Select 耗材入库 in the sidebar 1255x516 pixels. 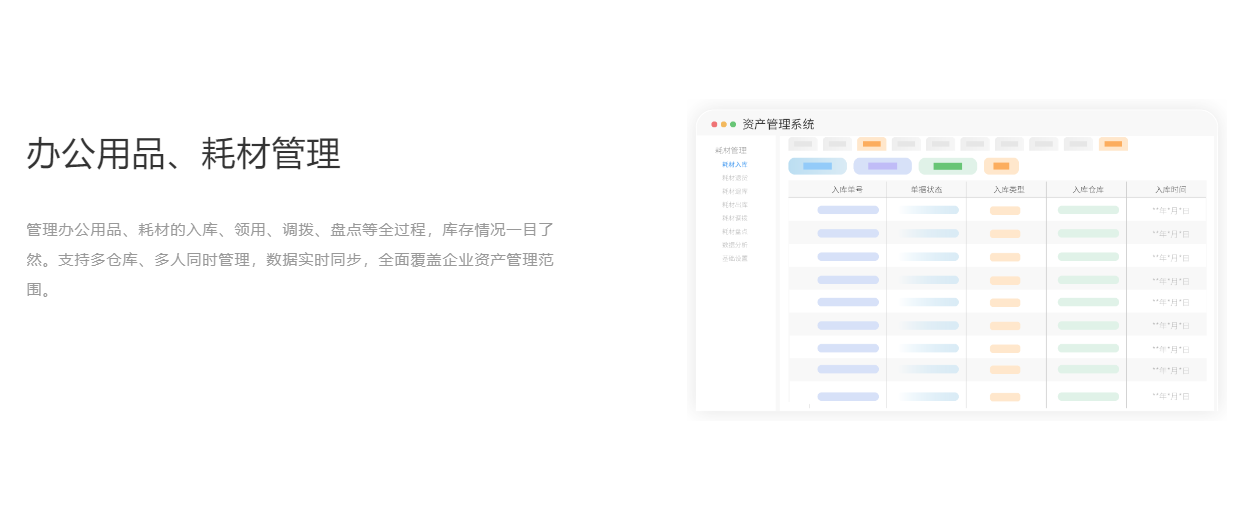coord(735,164)
